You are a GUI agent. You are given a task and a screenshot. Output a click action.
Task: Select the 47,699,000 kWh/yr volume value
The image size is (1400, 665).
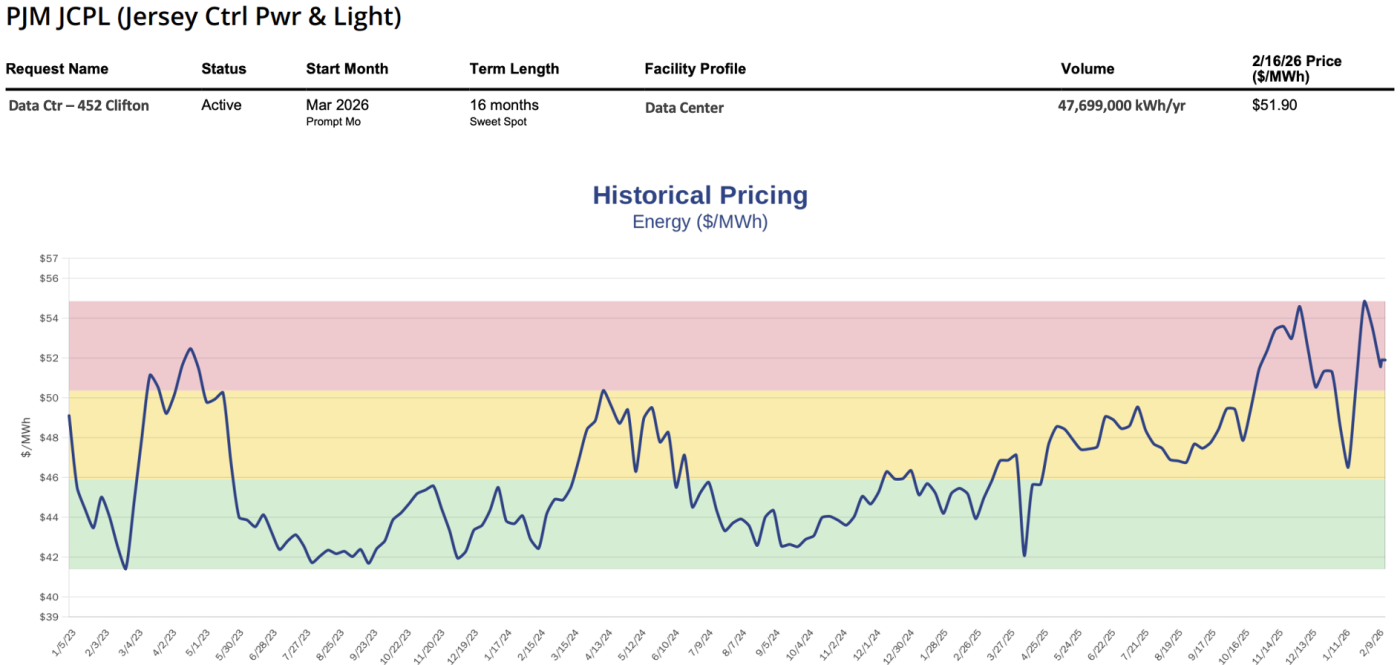(x=1121, y=105)
